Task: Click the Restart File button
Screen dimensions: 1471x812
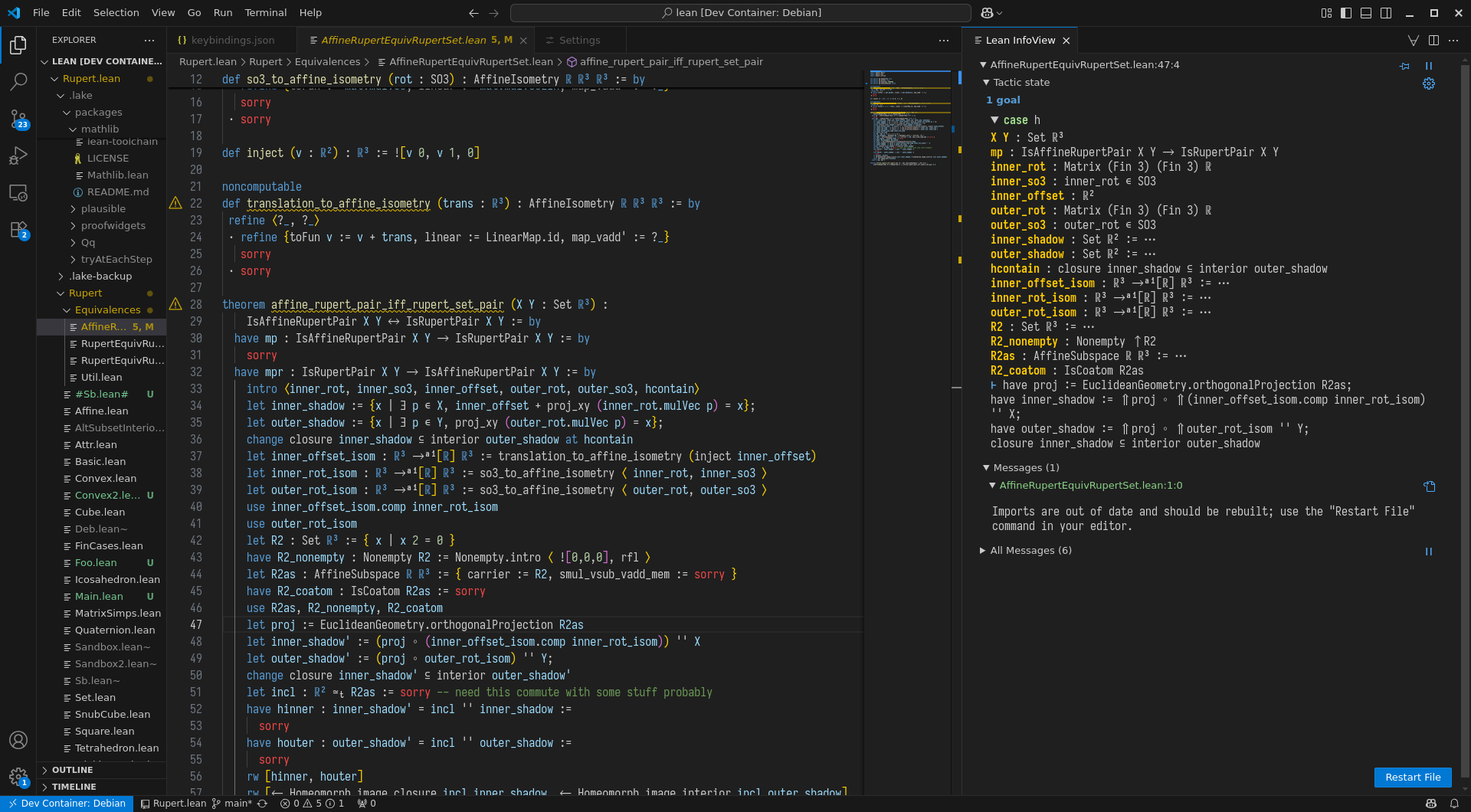Action: pos(1413,778)
